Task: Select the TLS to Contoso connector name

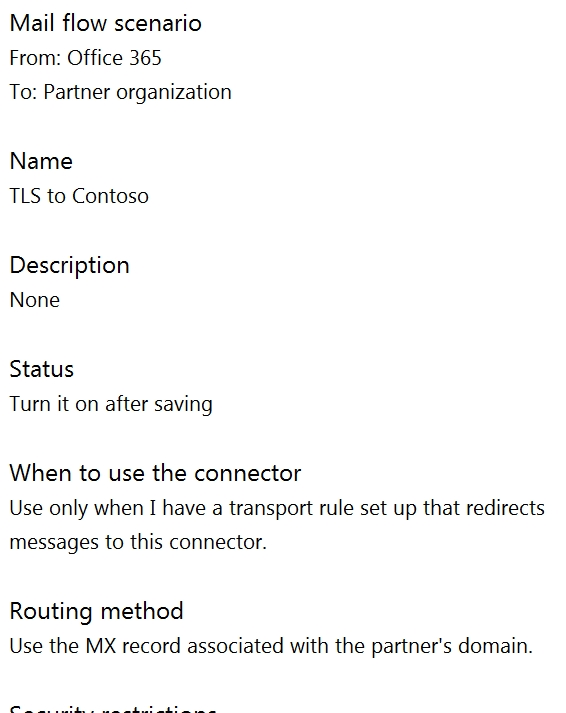Action: [79, 196]
